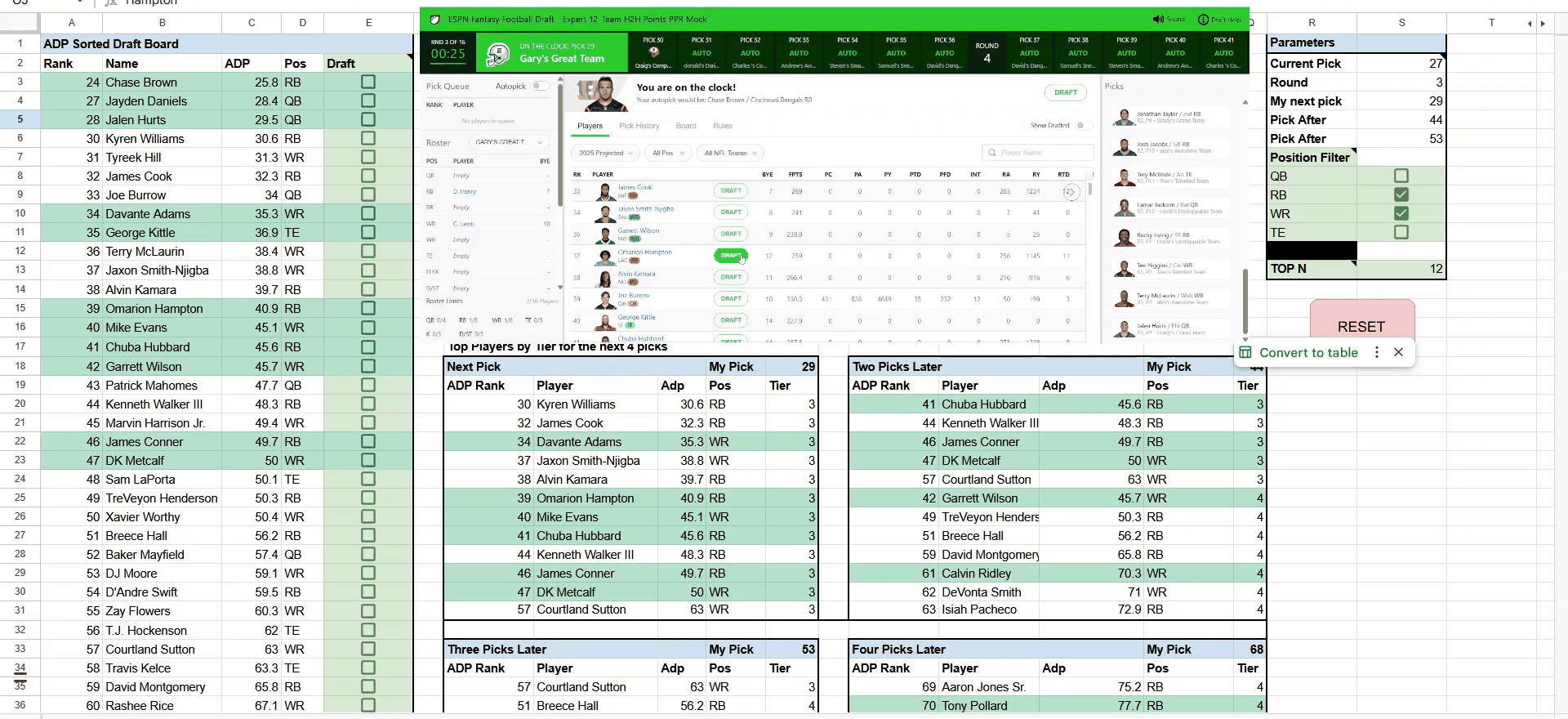Draft Joe Burrow via DRAFT button
This screenshot has height=719, width=1568.
coord(731,299)
